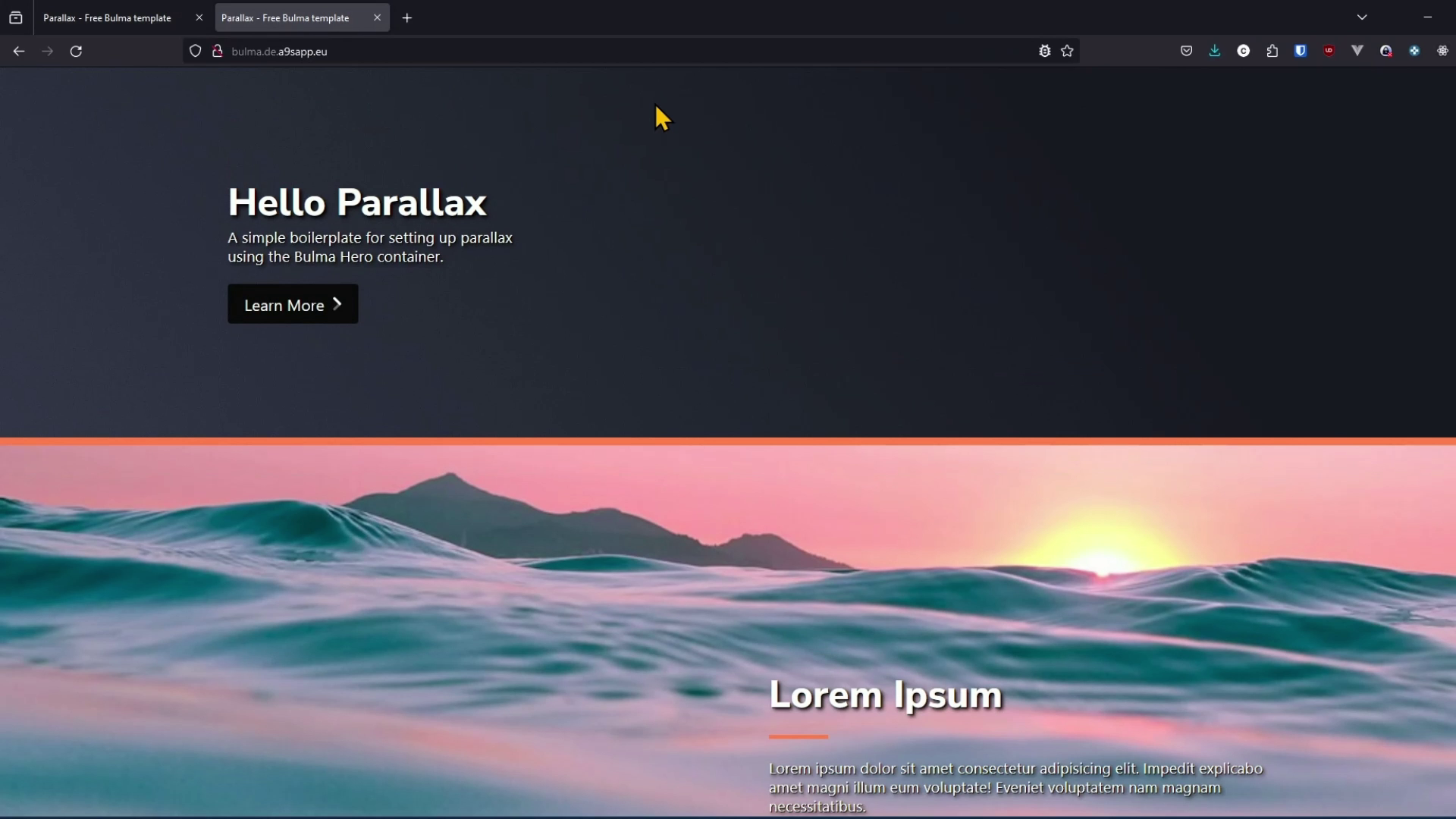The height and width of the screenshot is (819, 1456).
Task: Click the React devtools atom icon
Action: (1442, 51)
